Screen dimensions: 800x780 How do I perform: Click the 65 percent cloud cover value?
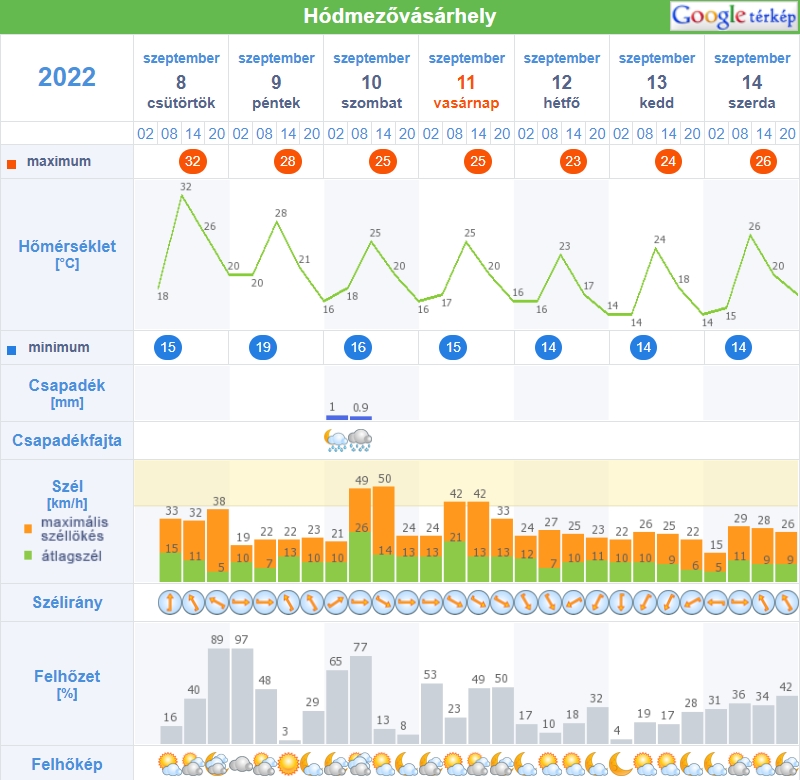[335, 661]
